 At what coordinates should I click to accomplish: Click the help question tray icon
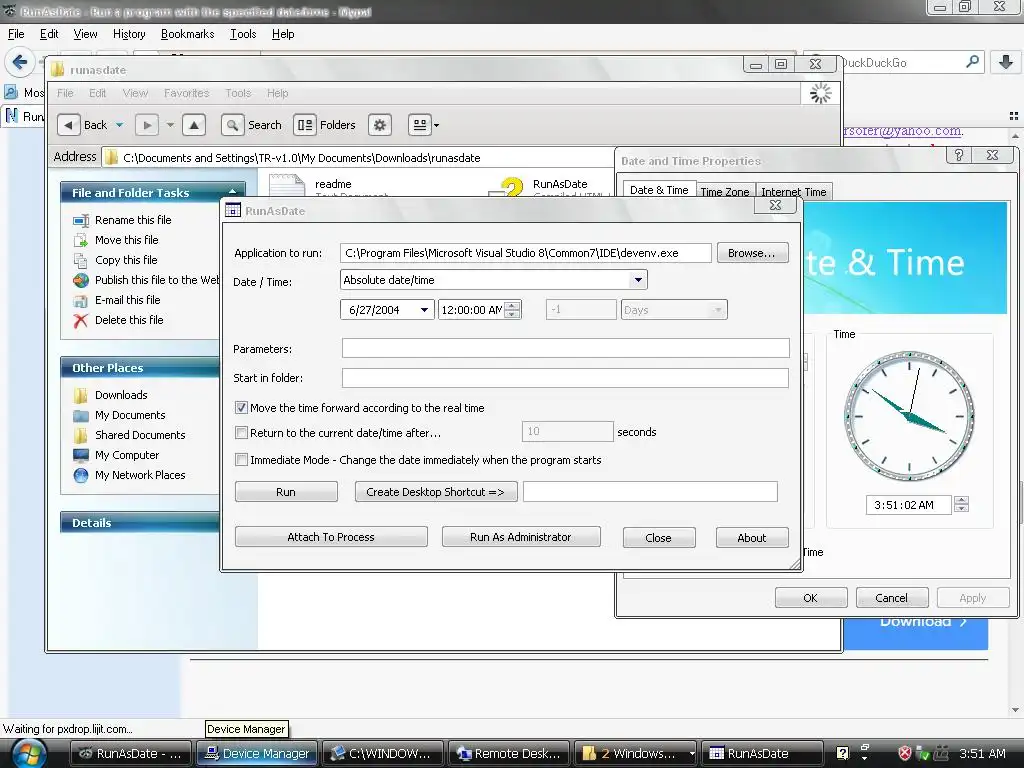pyautogui.click(x=842, y=753)
